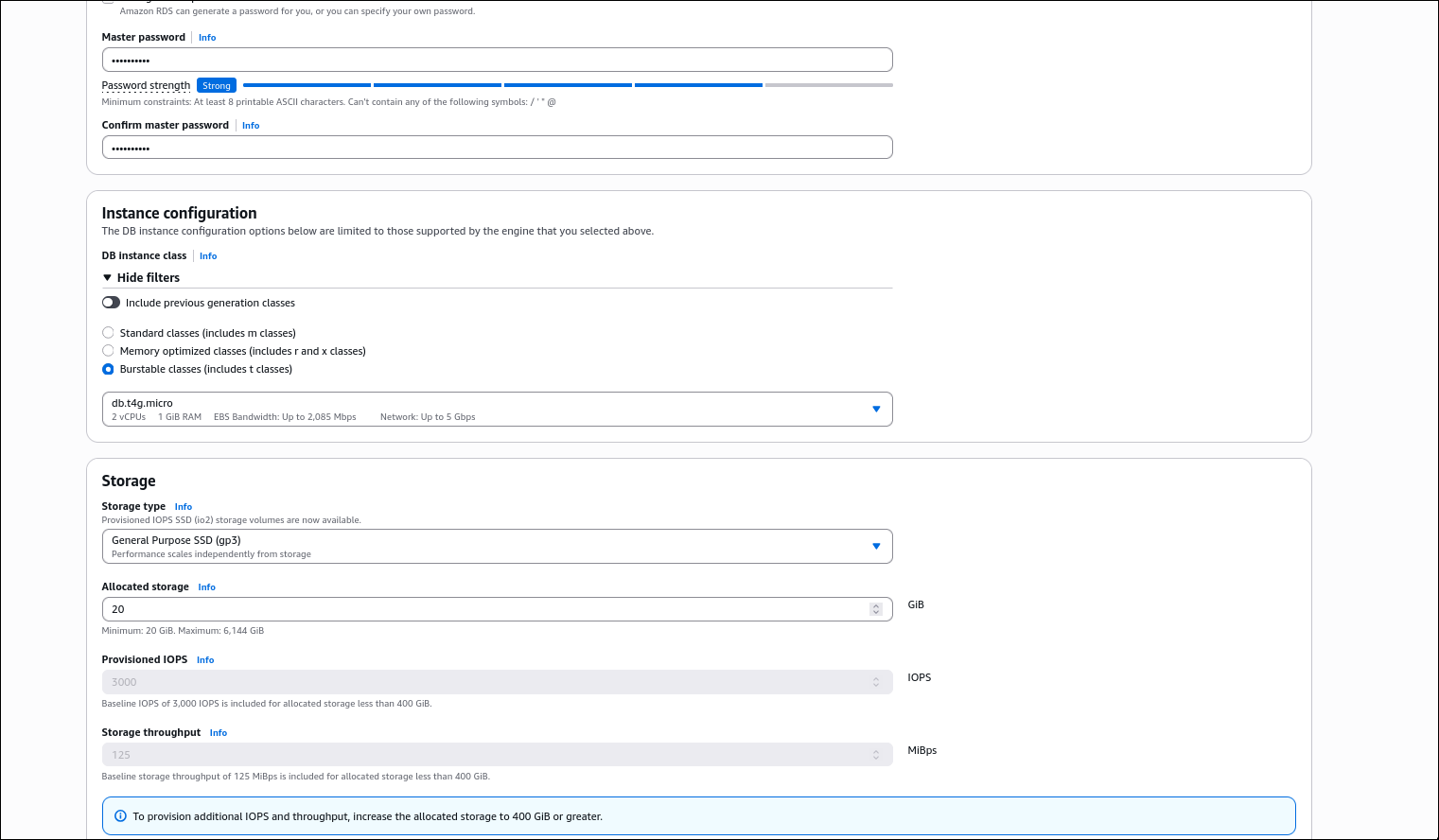Screen dimensions: 1439x840
Task: Click the Info icon beside Storage type
Action: 183,506
